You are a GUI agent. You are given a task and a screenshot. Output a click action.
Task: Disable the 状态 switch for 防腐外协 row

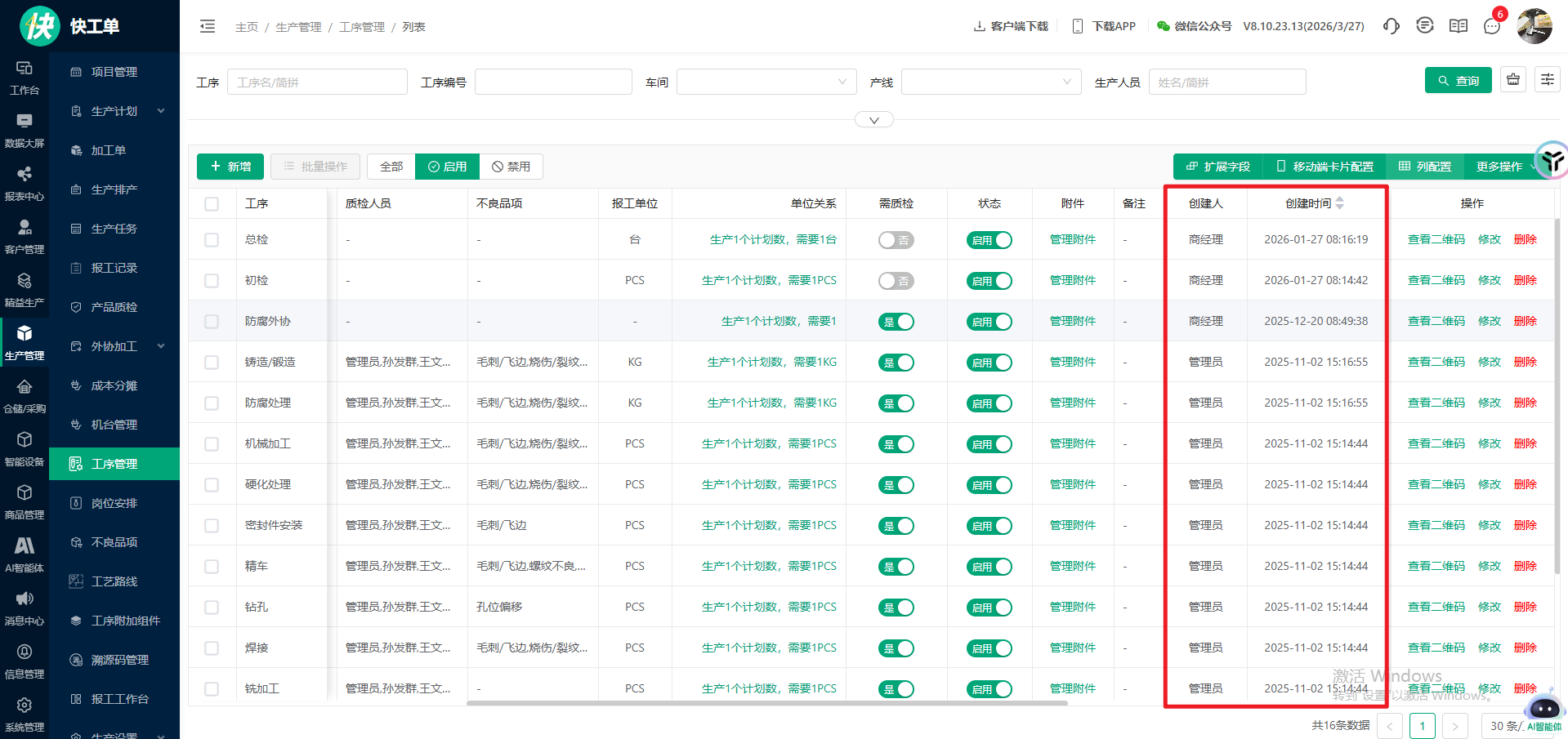pos(989,322)
